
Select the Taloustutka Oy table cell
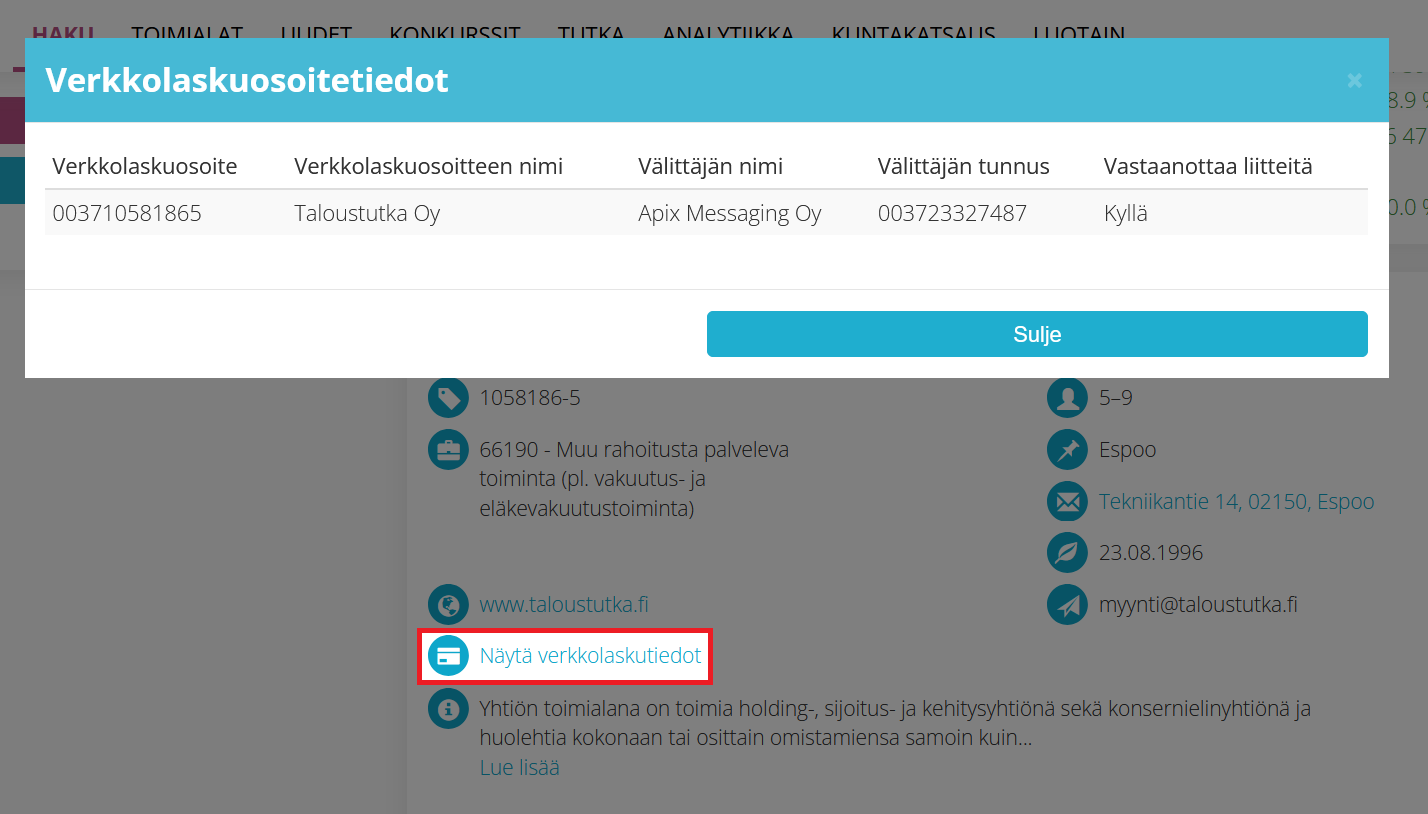367,213
